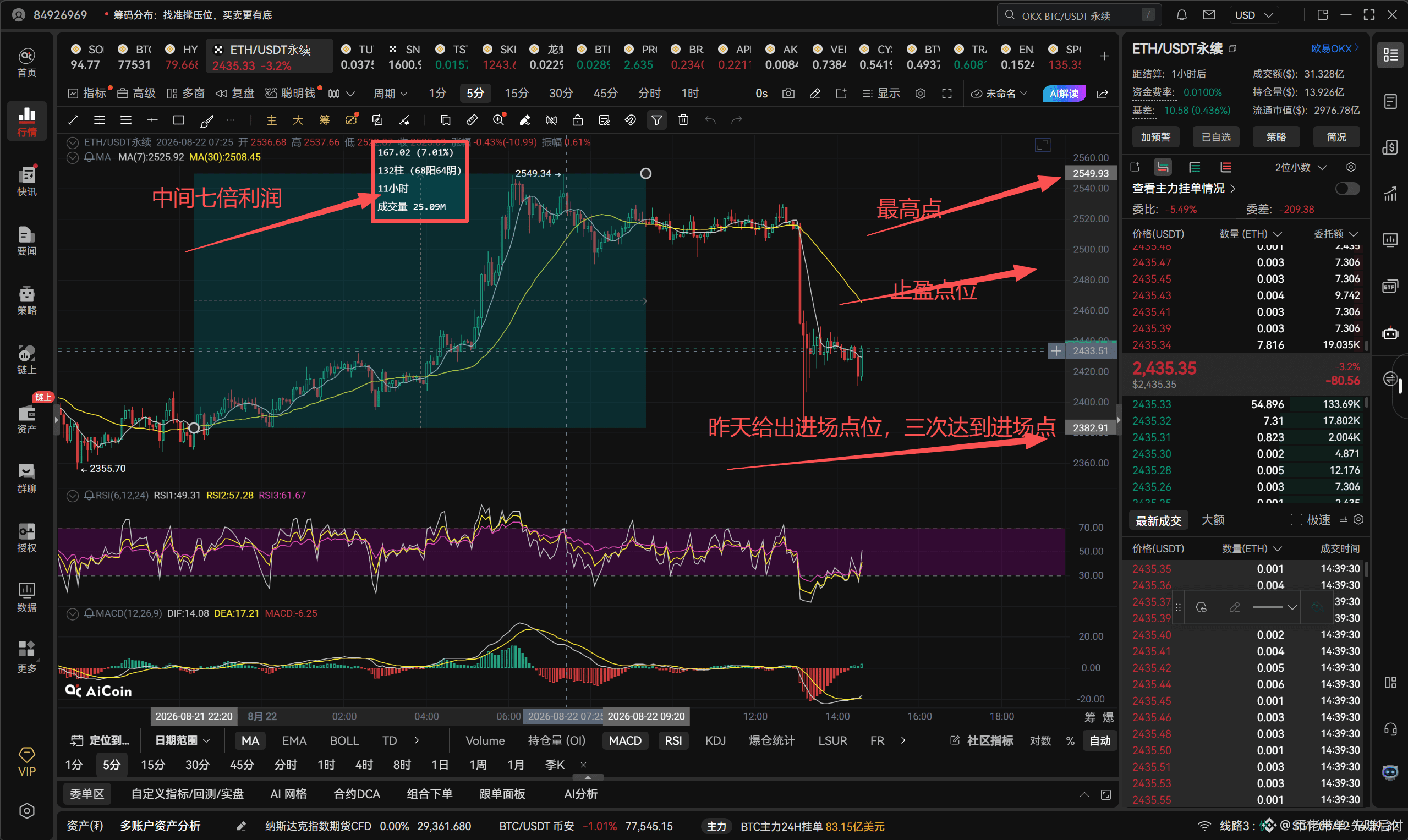The image size is (1408, 840).
Task: Click the 简况 overview button
Action: [x=1336, y=137]
